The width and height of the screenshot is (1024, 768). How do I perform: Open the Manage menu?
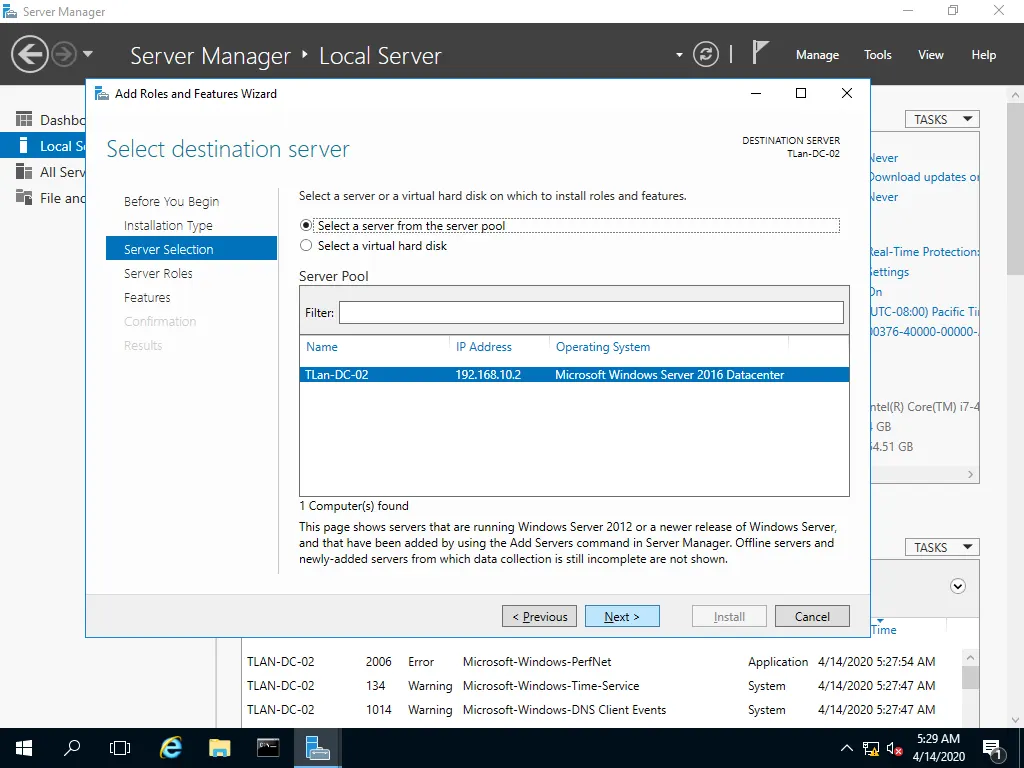click(817, 55)
